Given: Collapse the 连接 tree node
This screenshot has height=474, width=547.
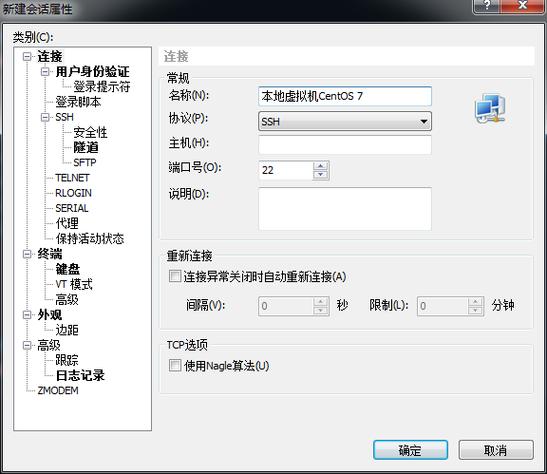Looking at the screenshot, I should 27,57.
